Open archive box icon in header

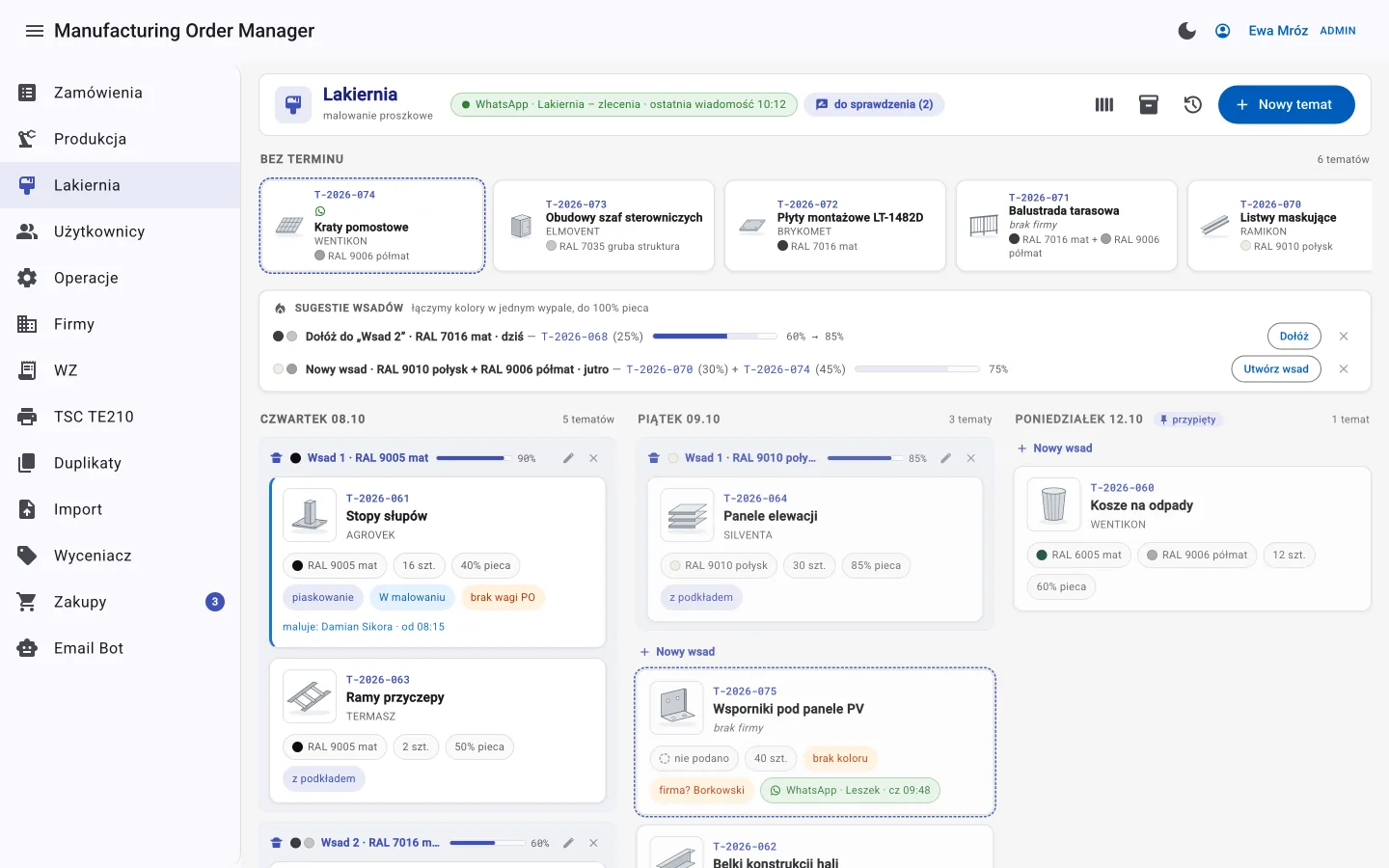point(1149,104)
